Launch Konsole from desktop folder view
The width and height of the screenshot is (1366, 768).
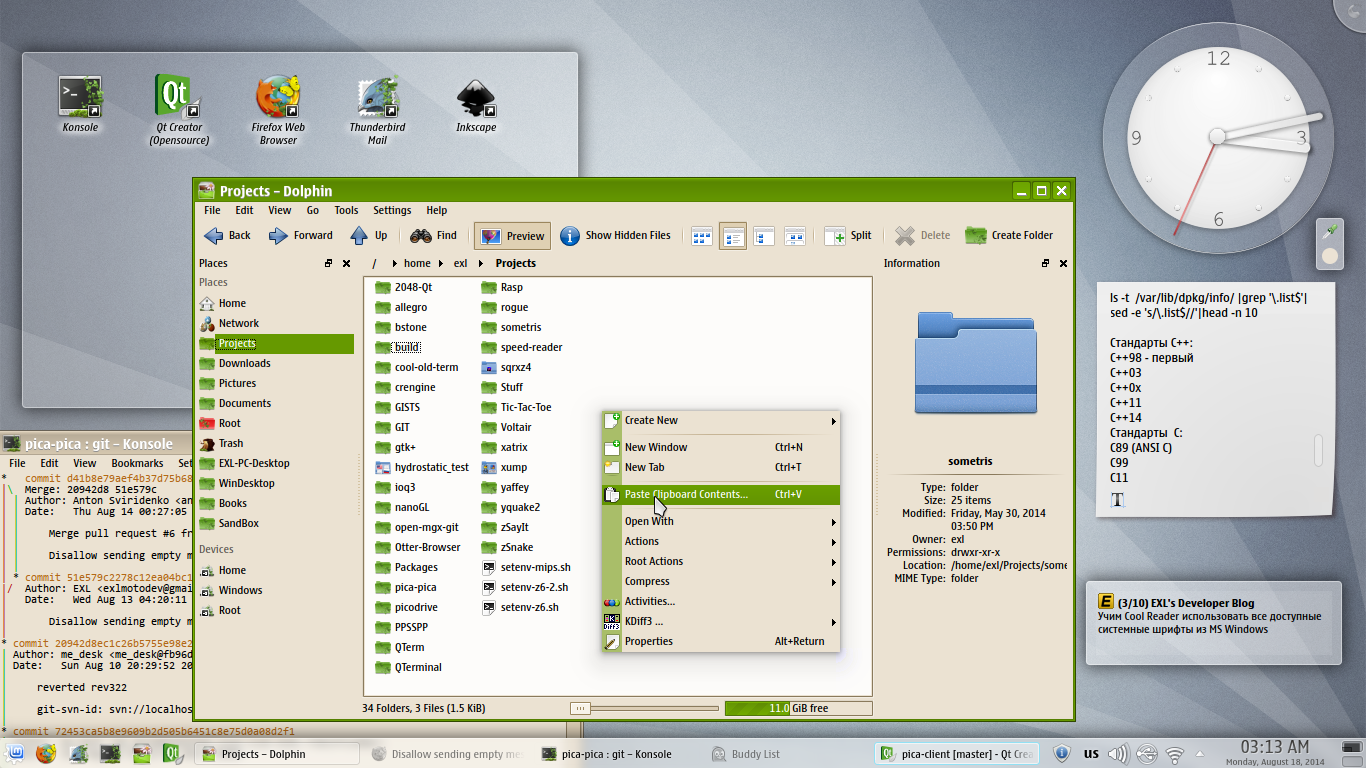click(80, 104)
